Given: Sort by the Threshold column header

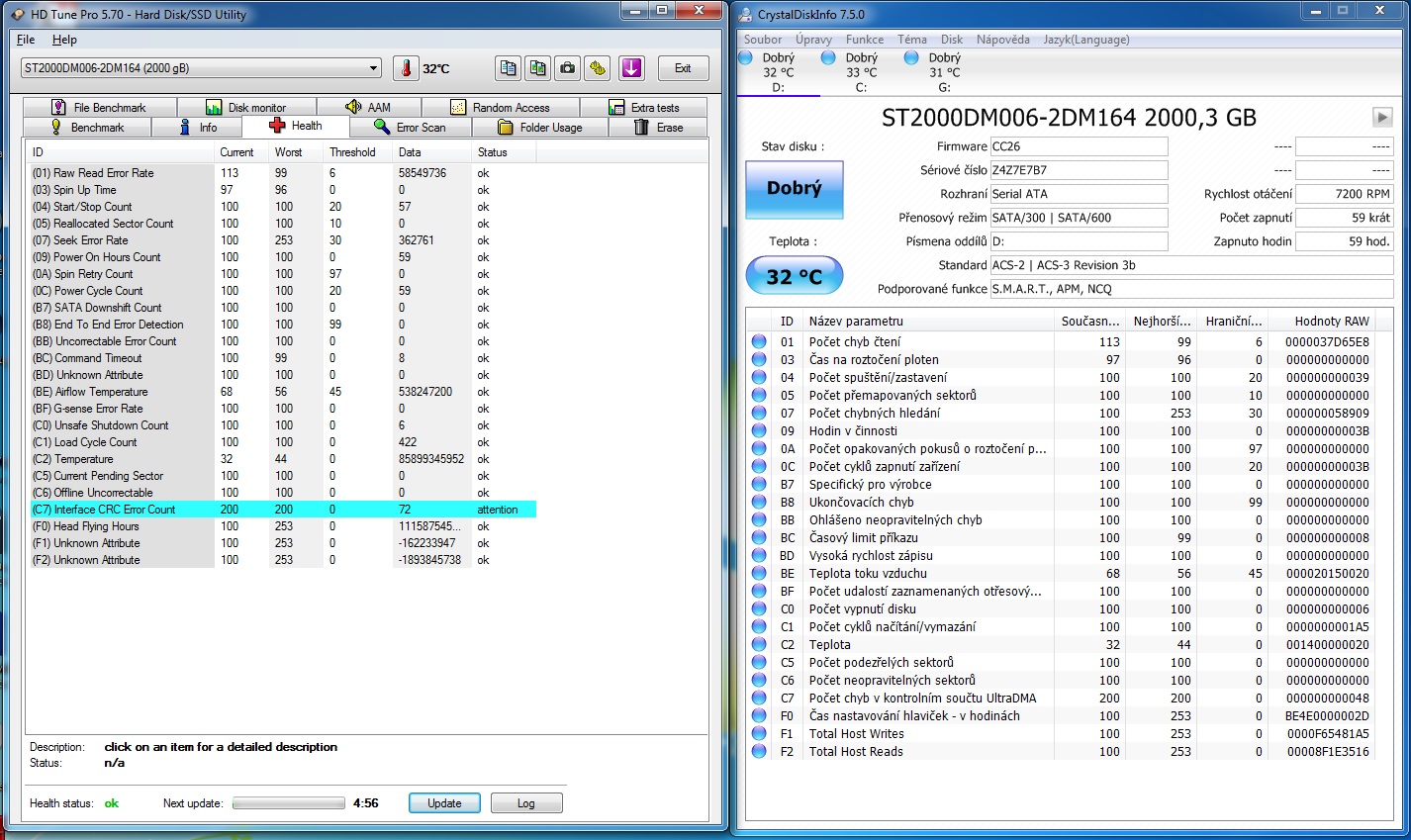Looking at the screenshot, I should (357, 152).
